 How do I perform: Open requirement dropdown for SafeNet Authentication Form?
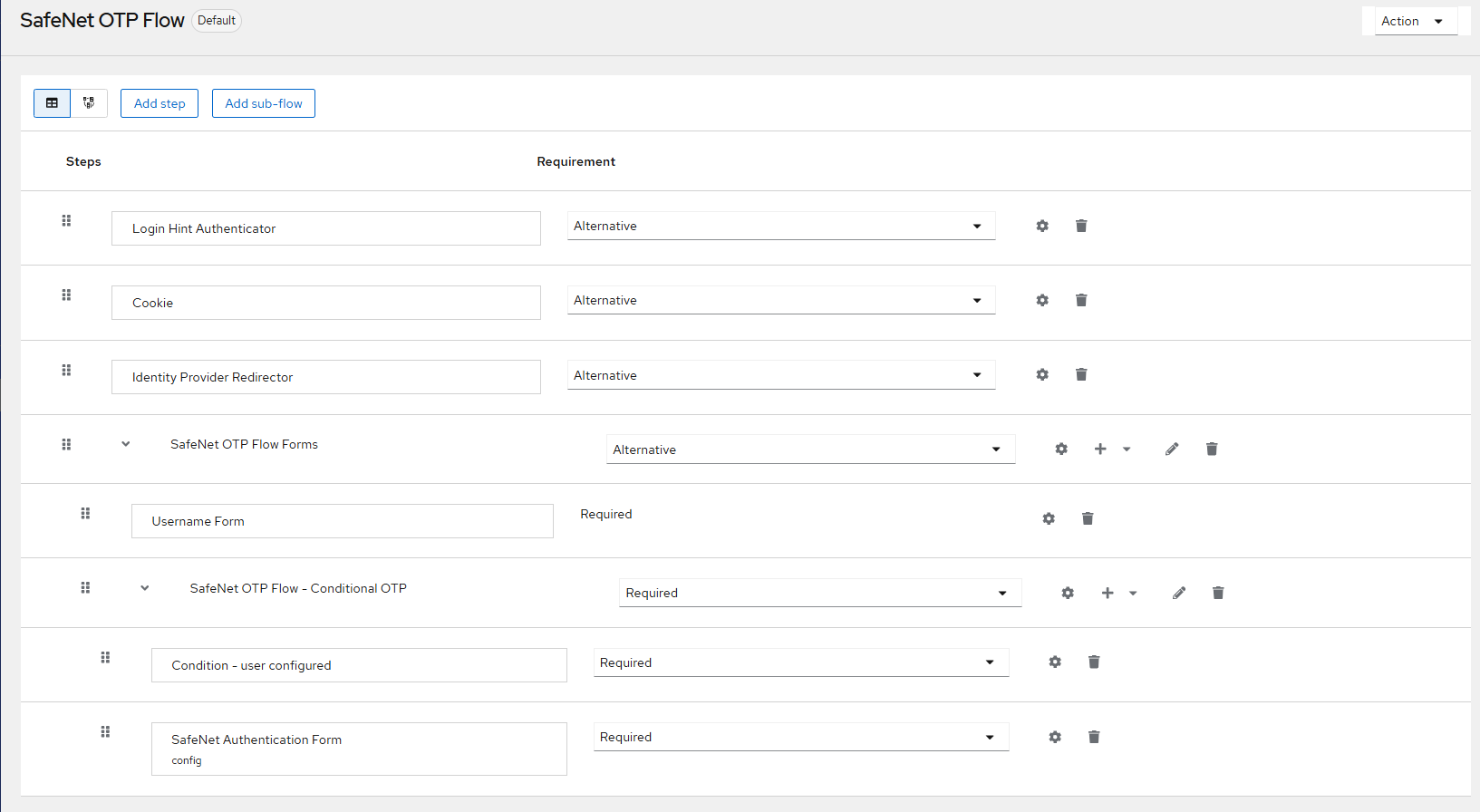[801, 737]
